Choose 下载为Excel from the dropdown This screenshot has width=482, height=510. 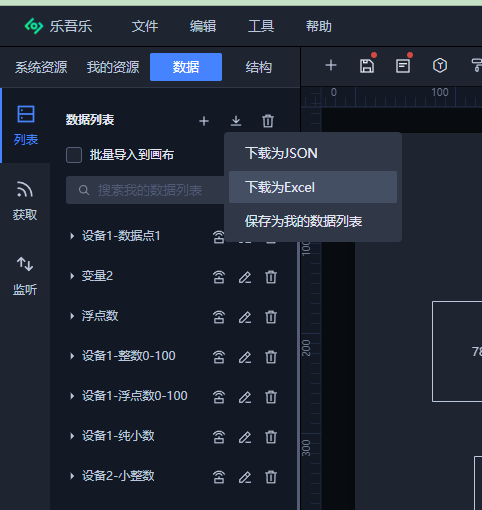313,187
